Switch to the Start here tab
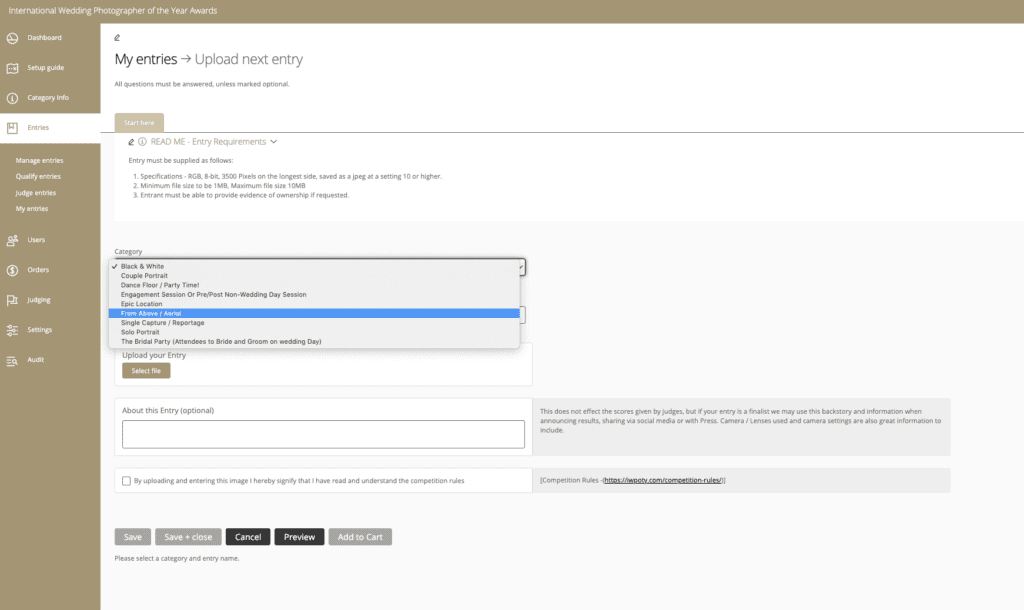1024x610 pixels. point(139,122)
